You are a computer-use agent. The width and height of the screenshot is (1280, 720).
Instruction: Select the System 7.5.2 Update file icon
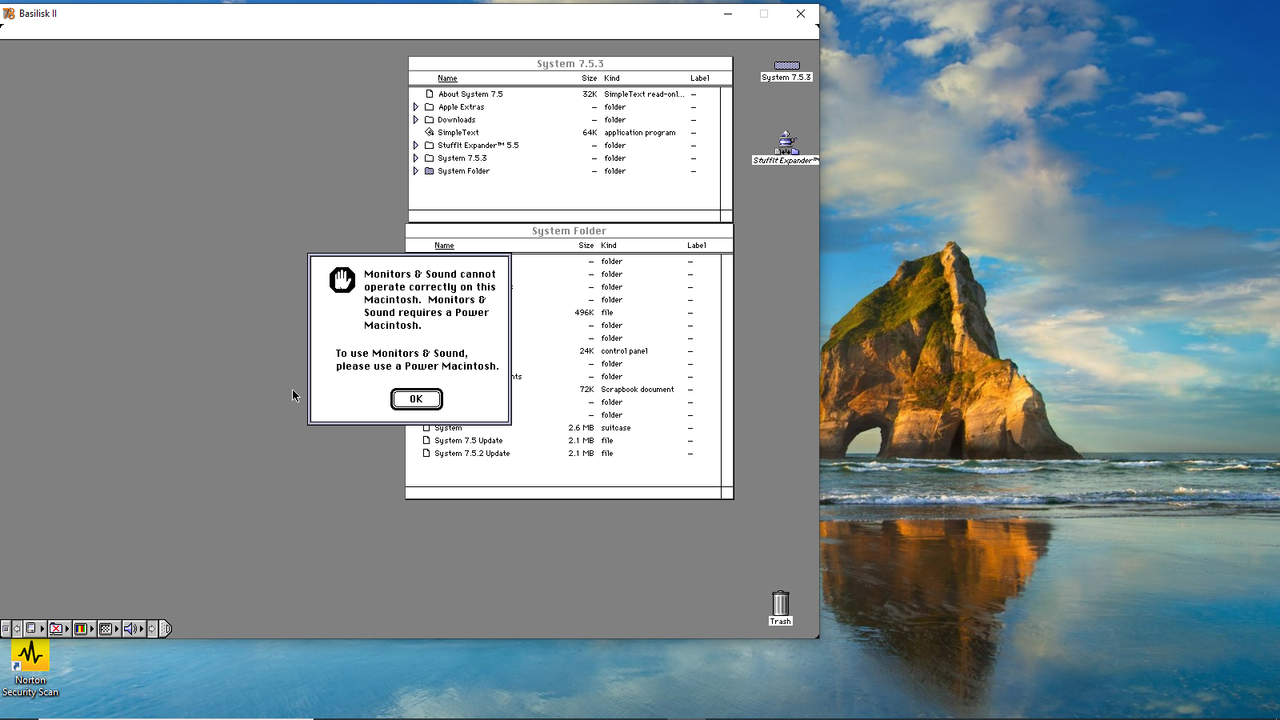pos(426,453)
